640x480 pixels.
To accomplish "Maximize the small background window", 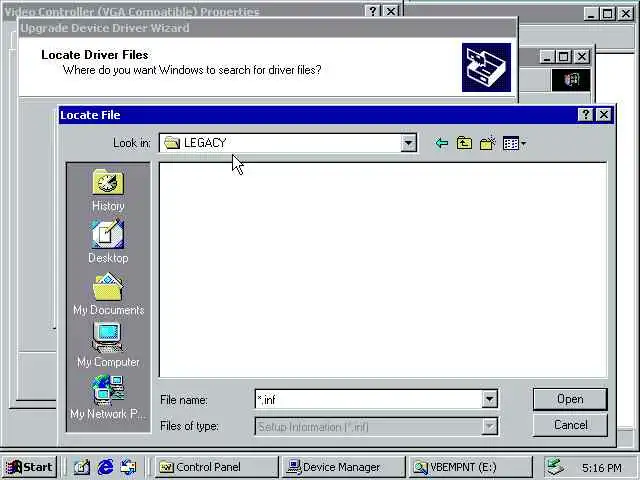I will pos(564,56).
